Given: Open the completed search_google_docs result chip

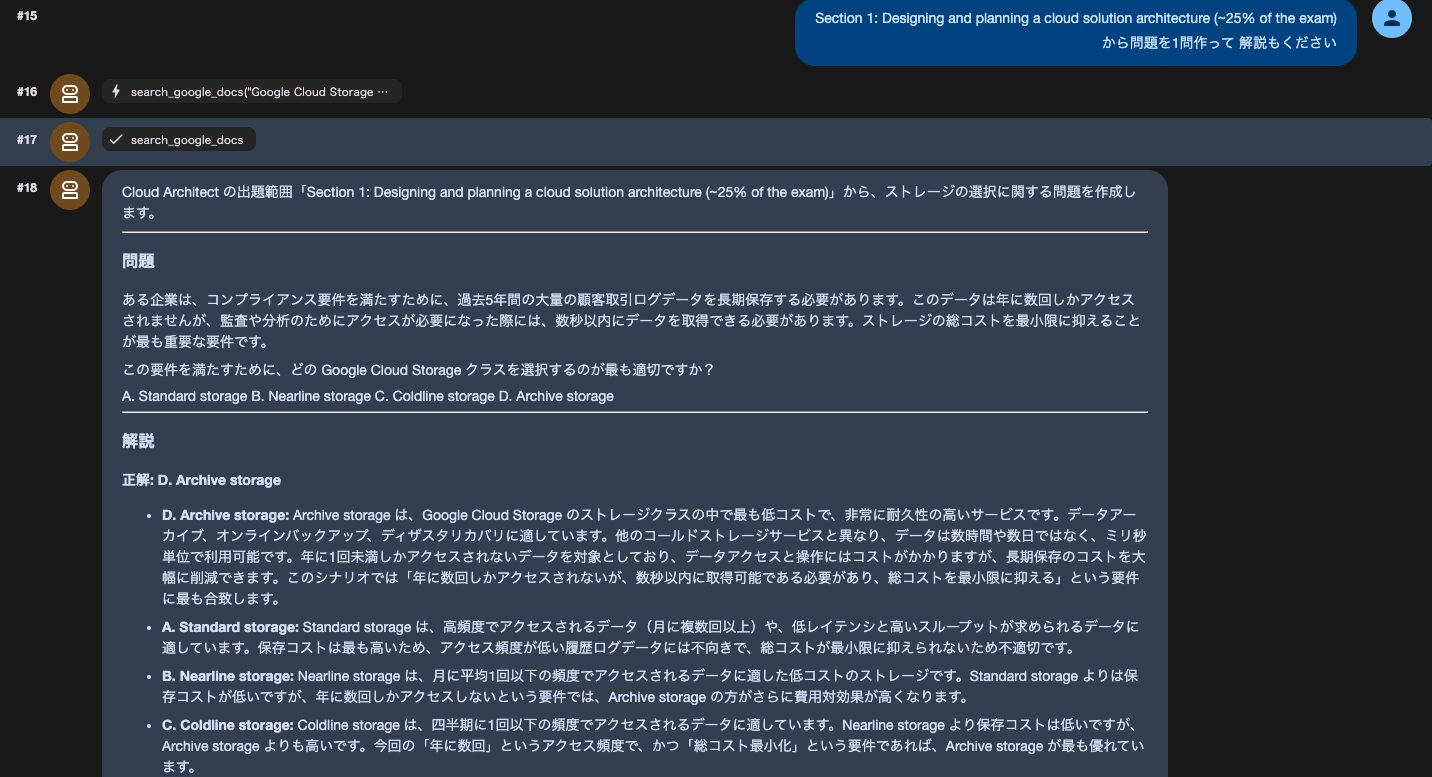Looking at the screenshot, I should point(179,140).
